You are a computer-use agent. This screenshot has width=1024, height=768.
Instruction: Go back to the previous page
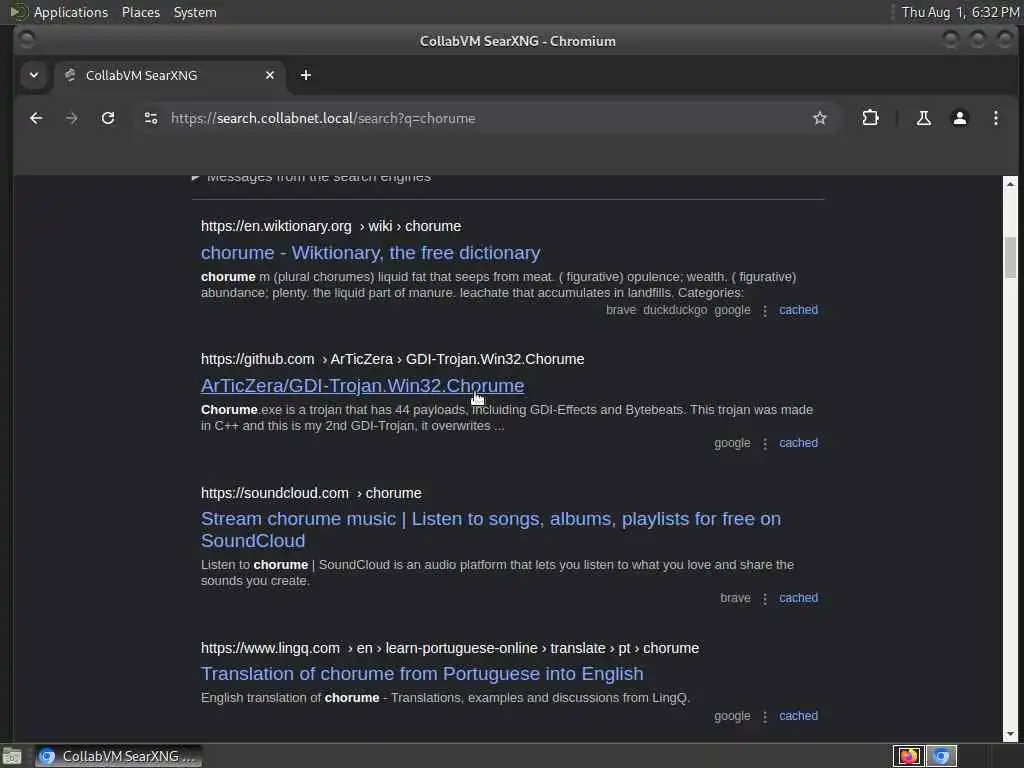[x=36, y=118]
